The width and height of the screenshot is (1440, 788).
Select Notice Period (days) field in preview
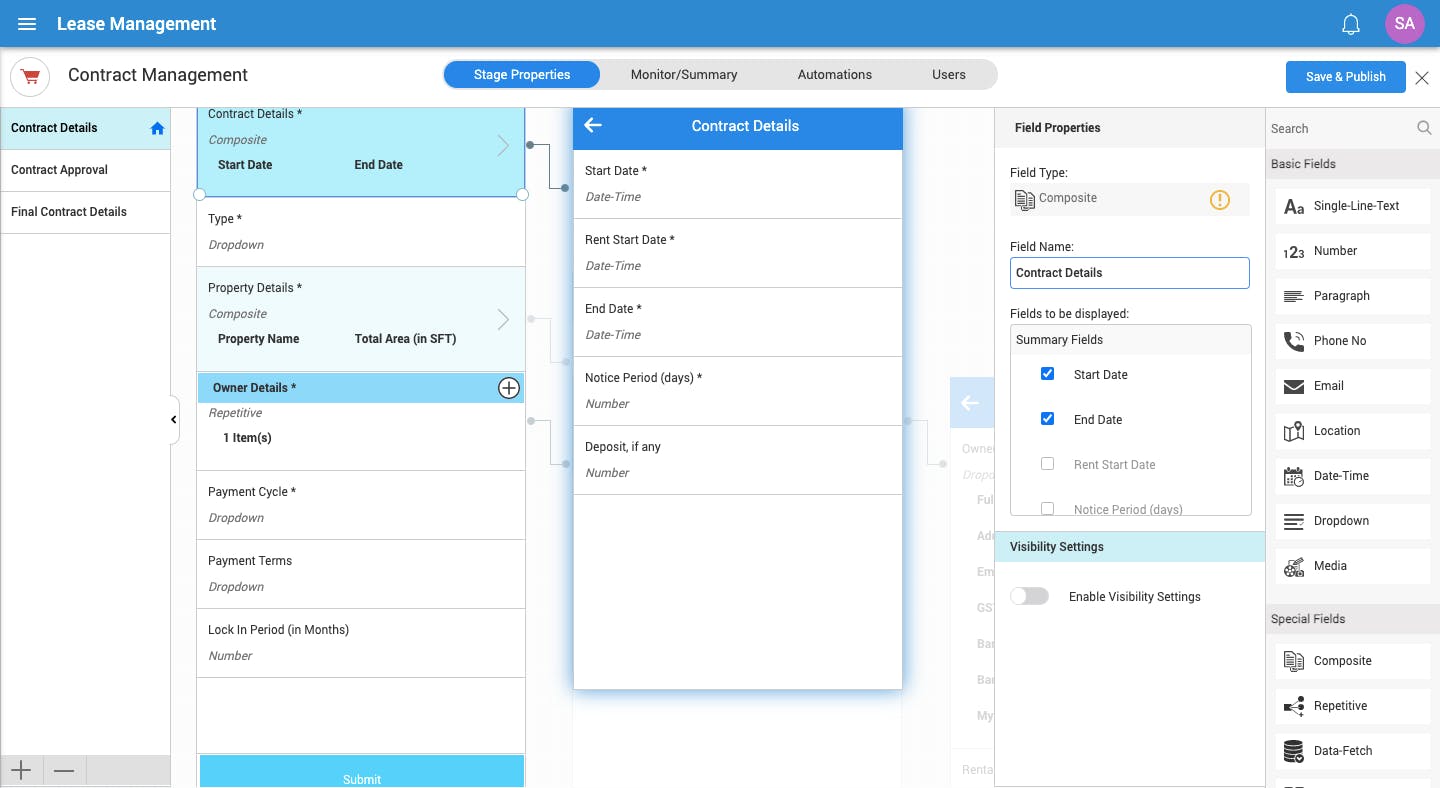(x=738, y=391)
